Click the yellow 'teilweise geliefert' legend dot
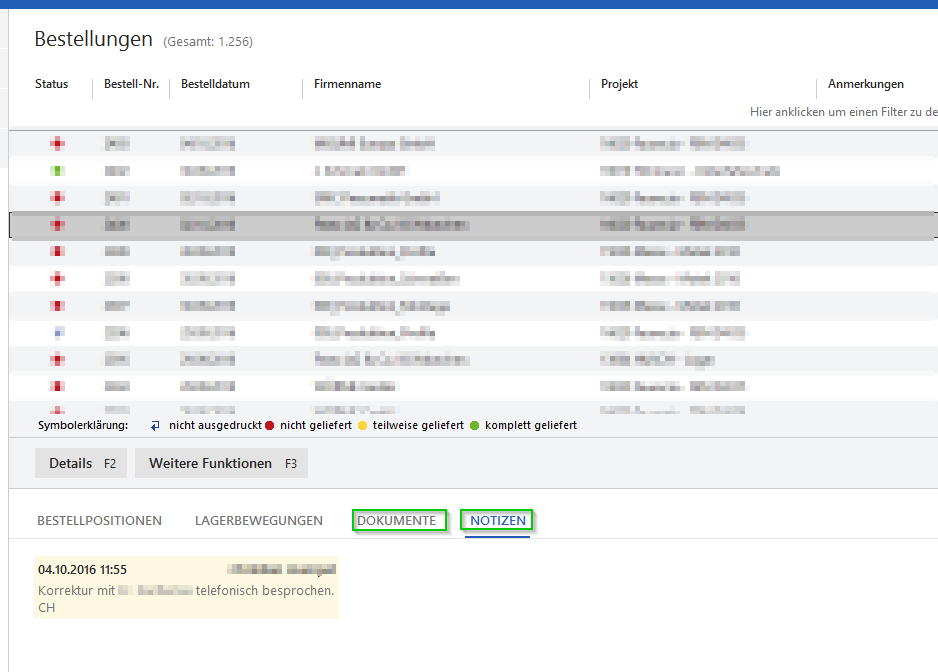Viewport: 938px width, 672px height. (362, 425)
